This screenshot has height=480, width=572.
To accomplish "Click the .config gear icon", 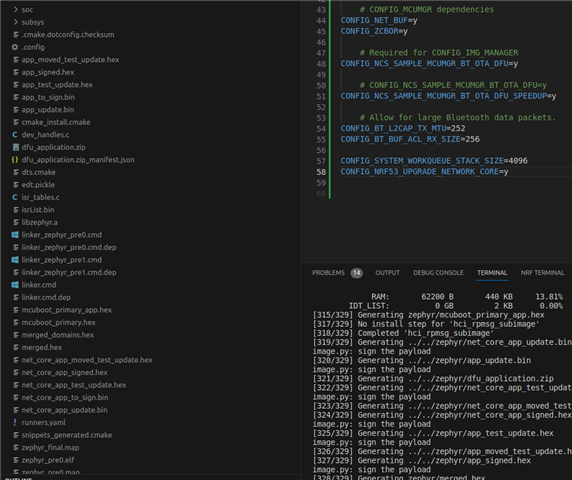I will (15, 47).
